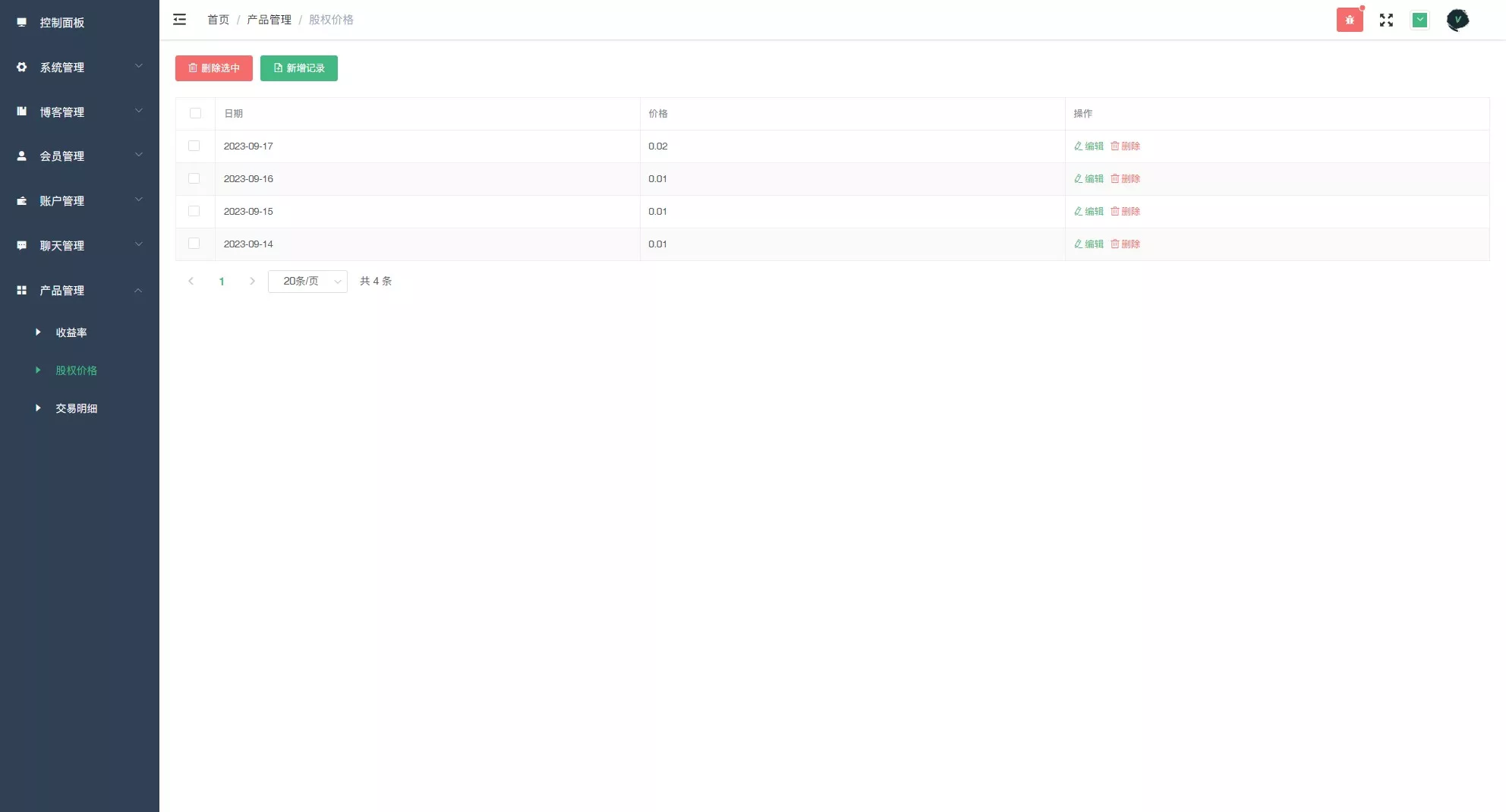Image resolution: width=1506 pixels, height=812 pixels.
Task: Check the select-all checkbox in table header
Action: pyautogui.click(x=195, y=114)
